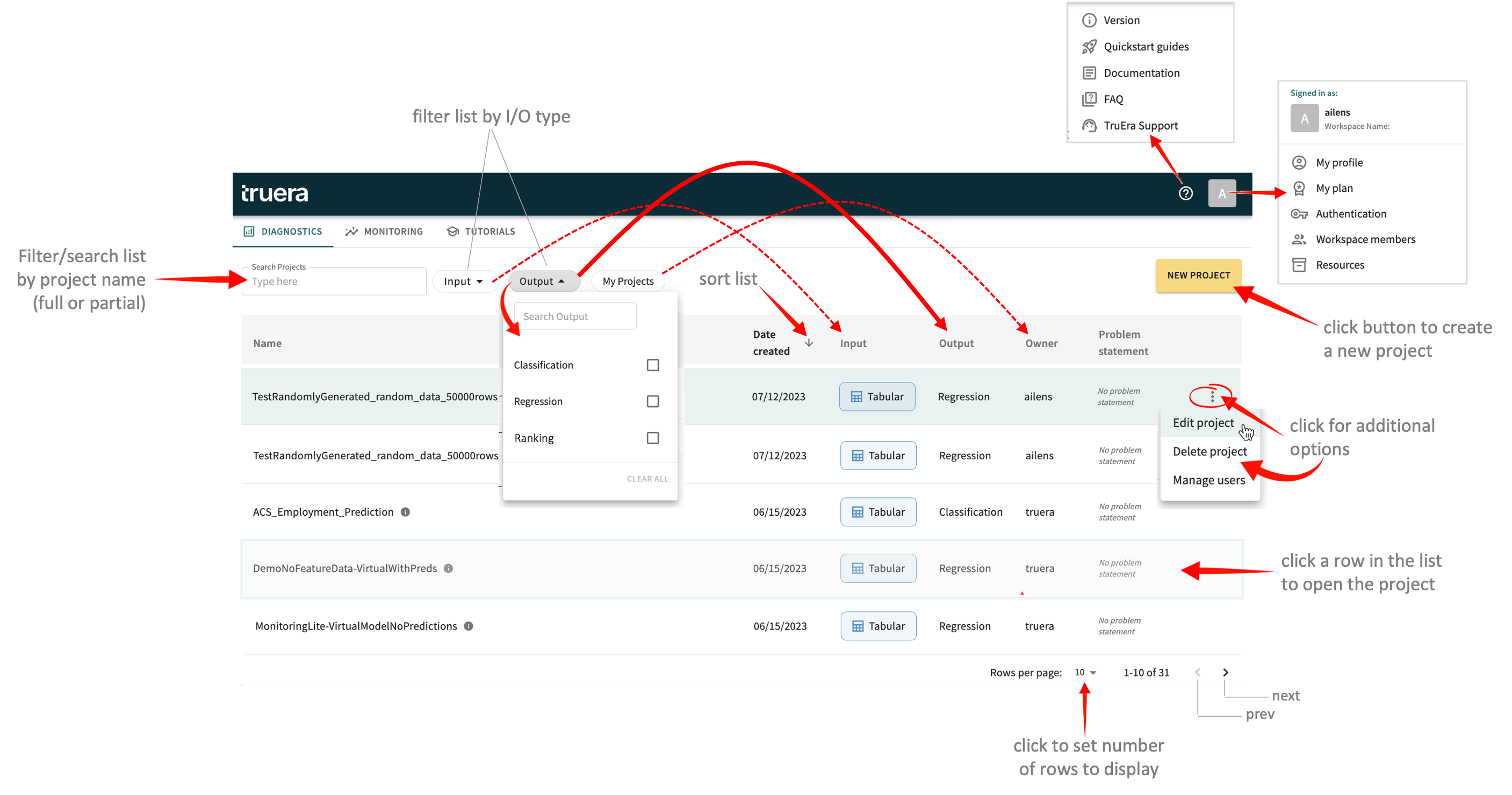Click the My profile person icon

(1300, 163)
